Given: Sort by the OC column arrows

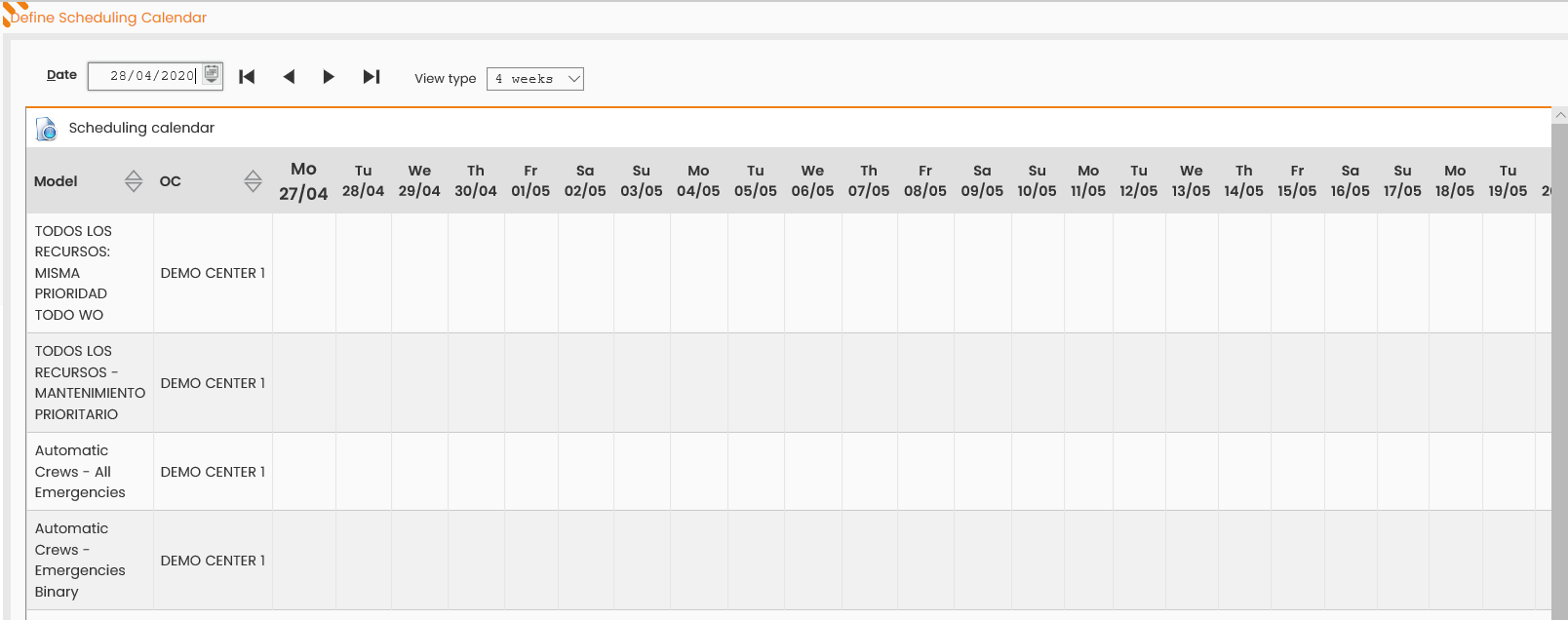Looking at the screenshot, I should tap(254, 181).
